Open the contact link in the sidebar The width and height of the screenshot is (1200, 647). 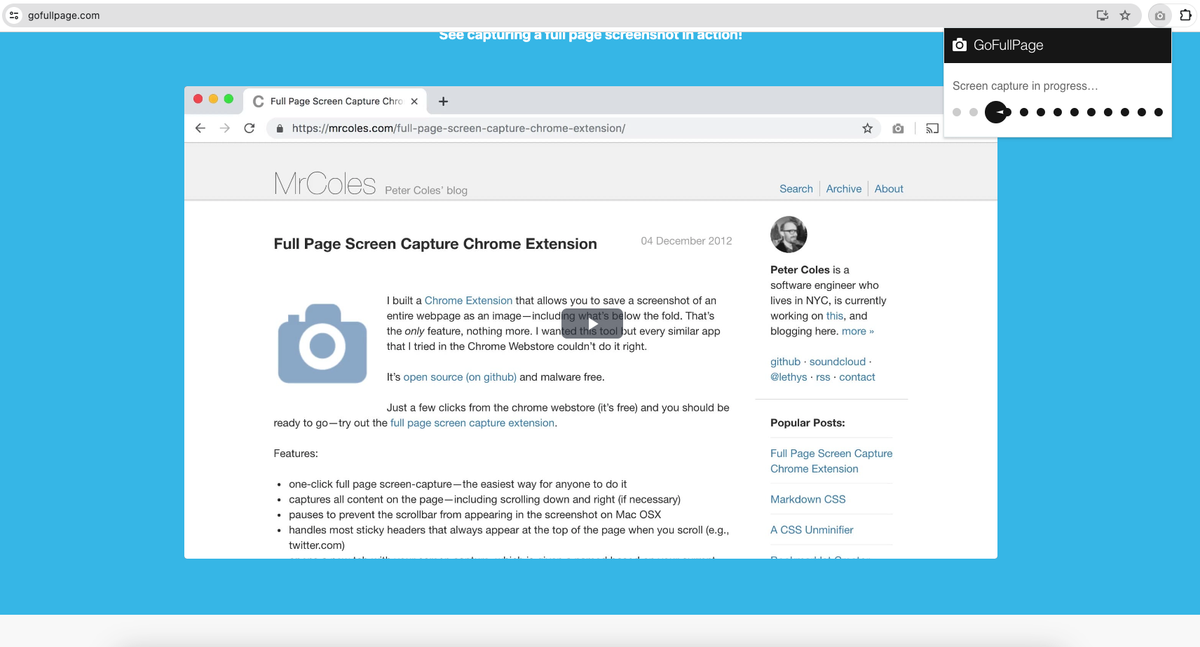tap(857, 377)
